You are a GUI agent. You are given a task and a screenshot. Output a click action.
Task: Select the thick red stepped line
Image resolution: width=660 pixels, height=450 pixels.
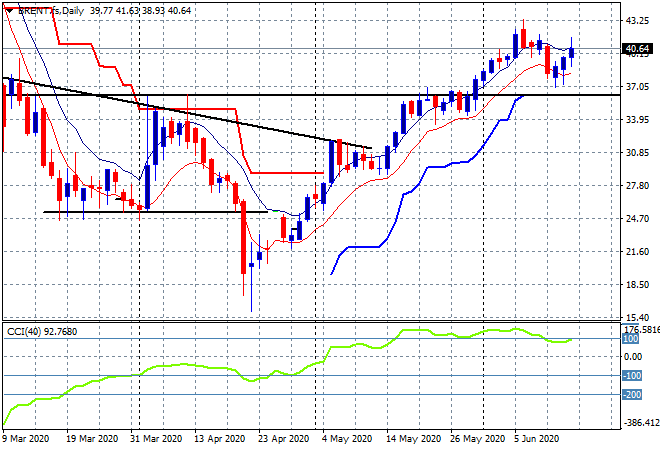pyautogui.click(x=185, y=109)
